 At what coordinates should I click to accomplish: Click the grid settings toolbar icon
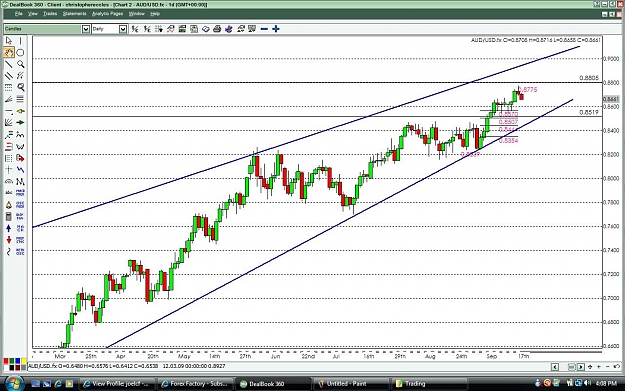[x=159, y=29]
